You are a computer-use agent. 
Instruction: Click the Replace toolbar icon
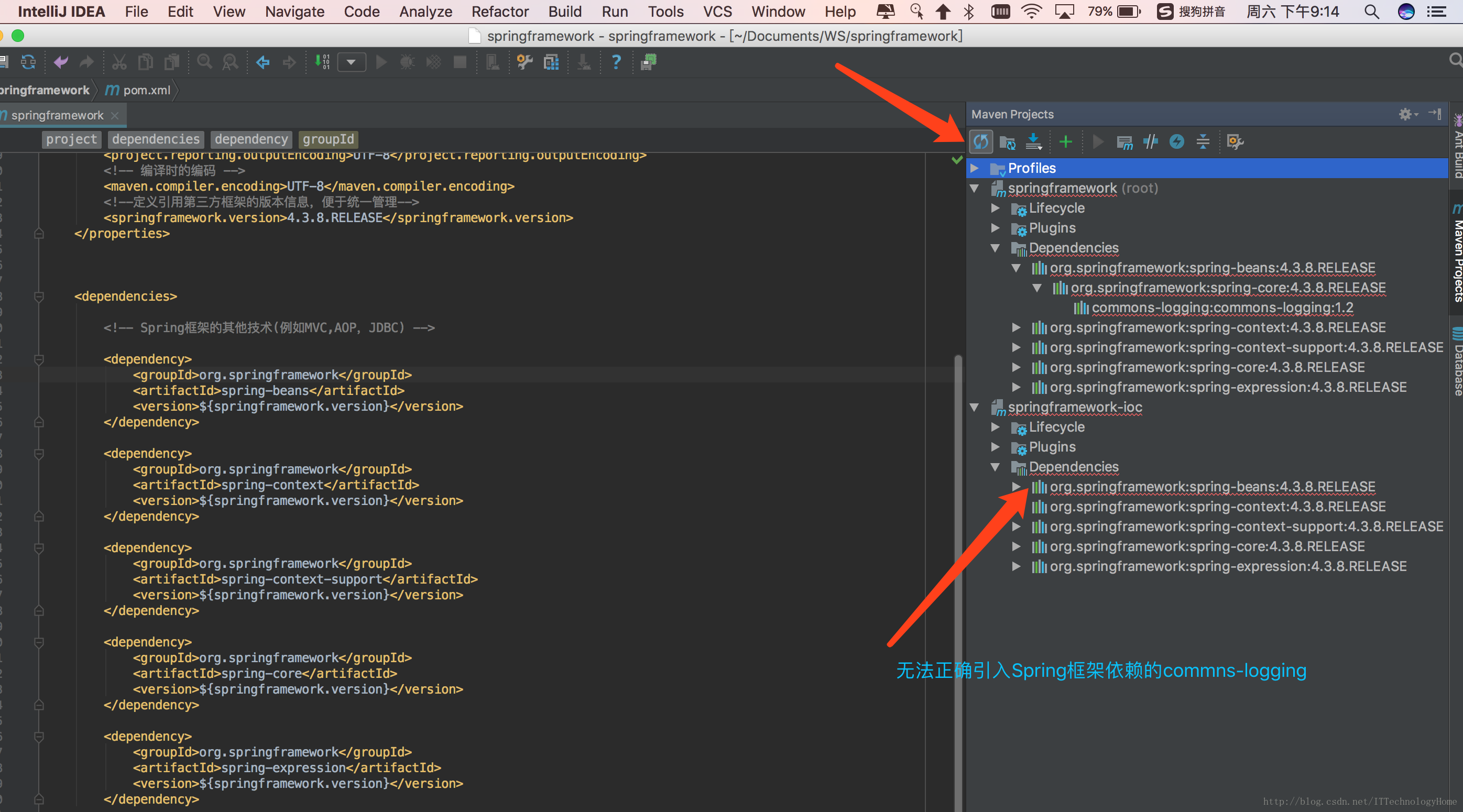[230, 62]
